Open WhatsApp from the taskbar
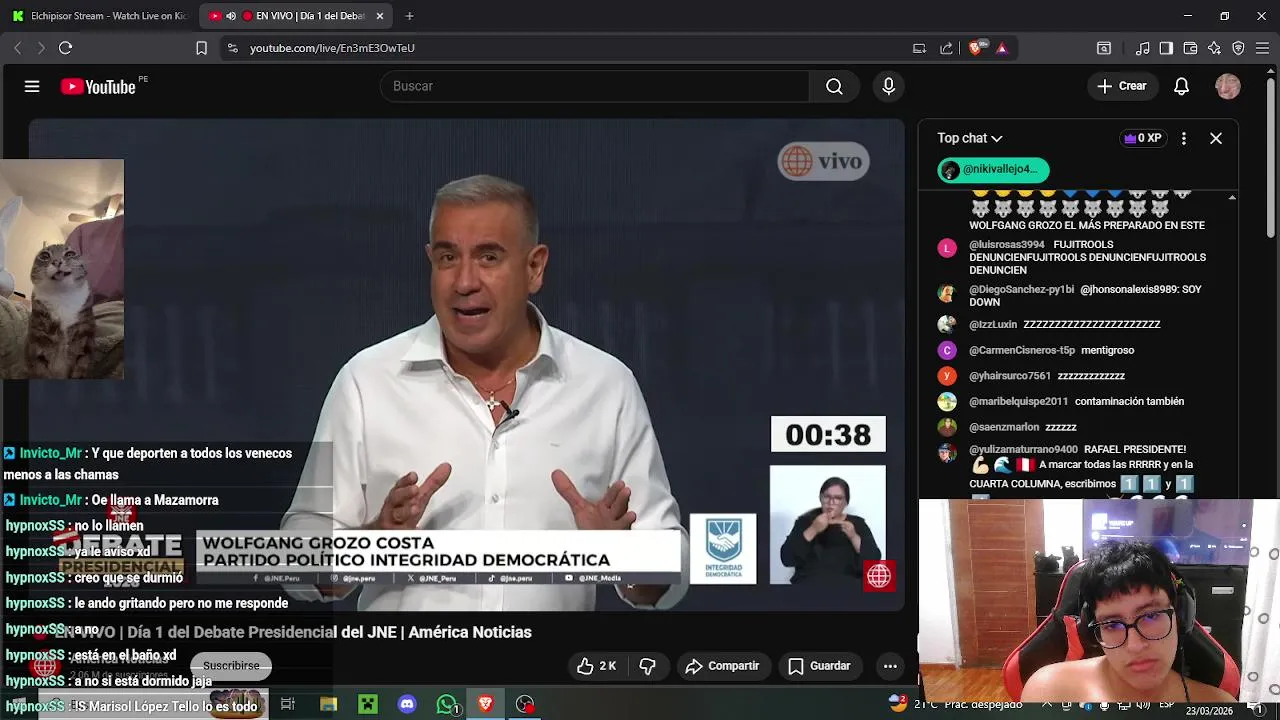This screenshot has height=720, width=1280. tap(447, 705)
